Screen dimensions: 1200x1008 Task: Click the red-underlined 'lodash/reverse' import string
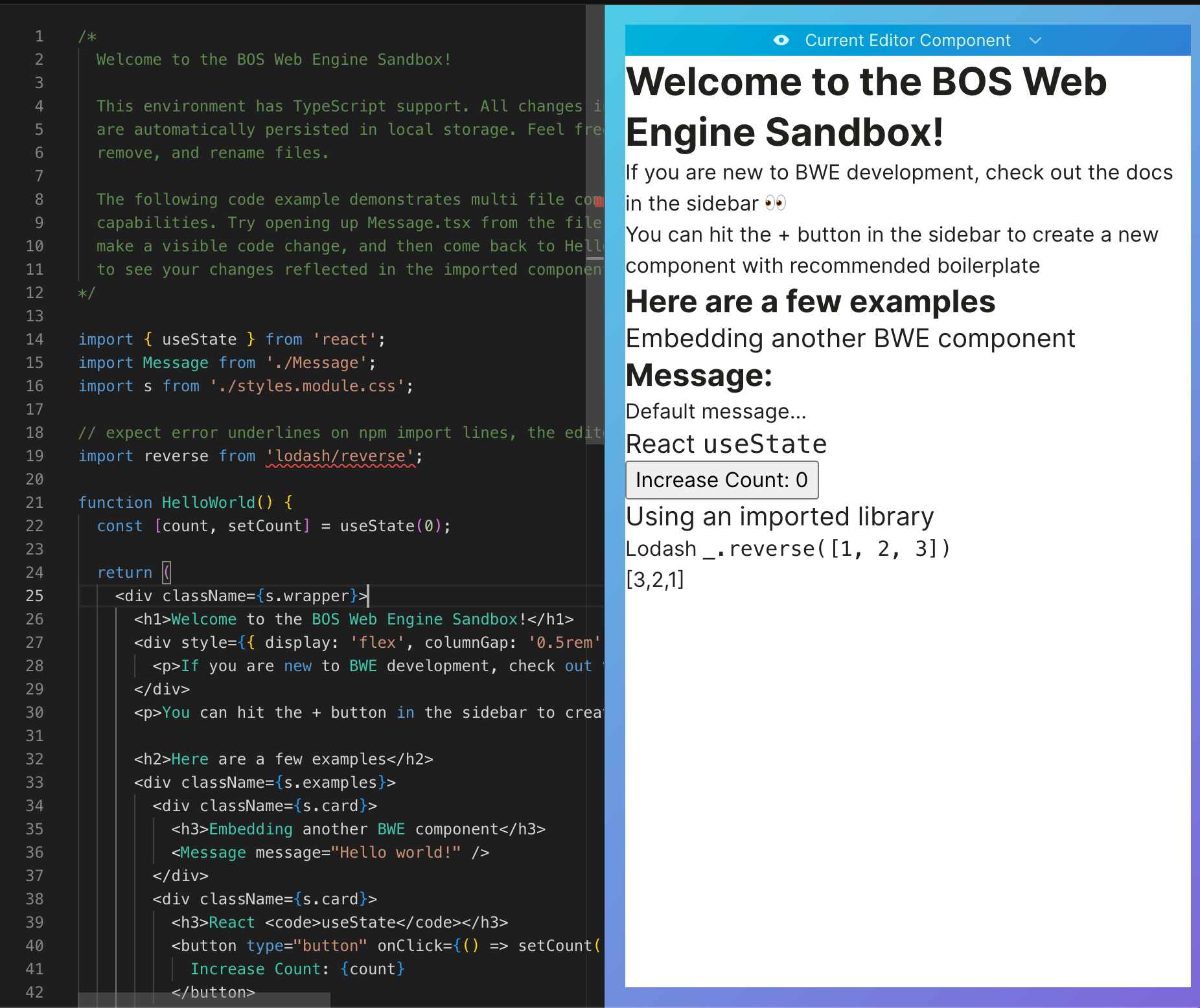341,456
